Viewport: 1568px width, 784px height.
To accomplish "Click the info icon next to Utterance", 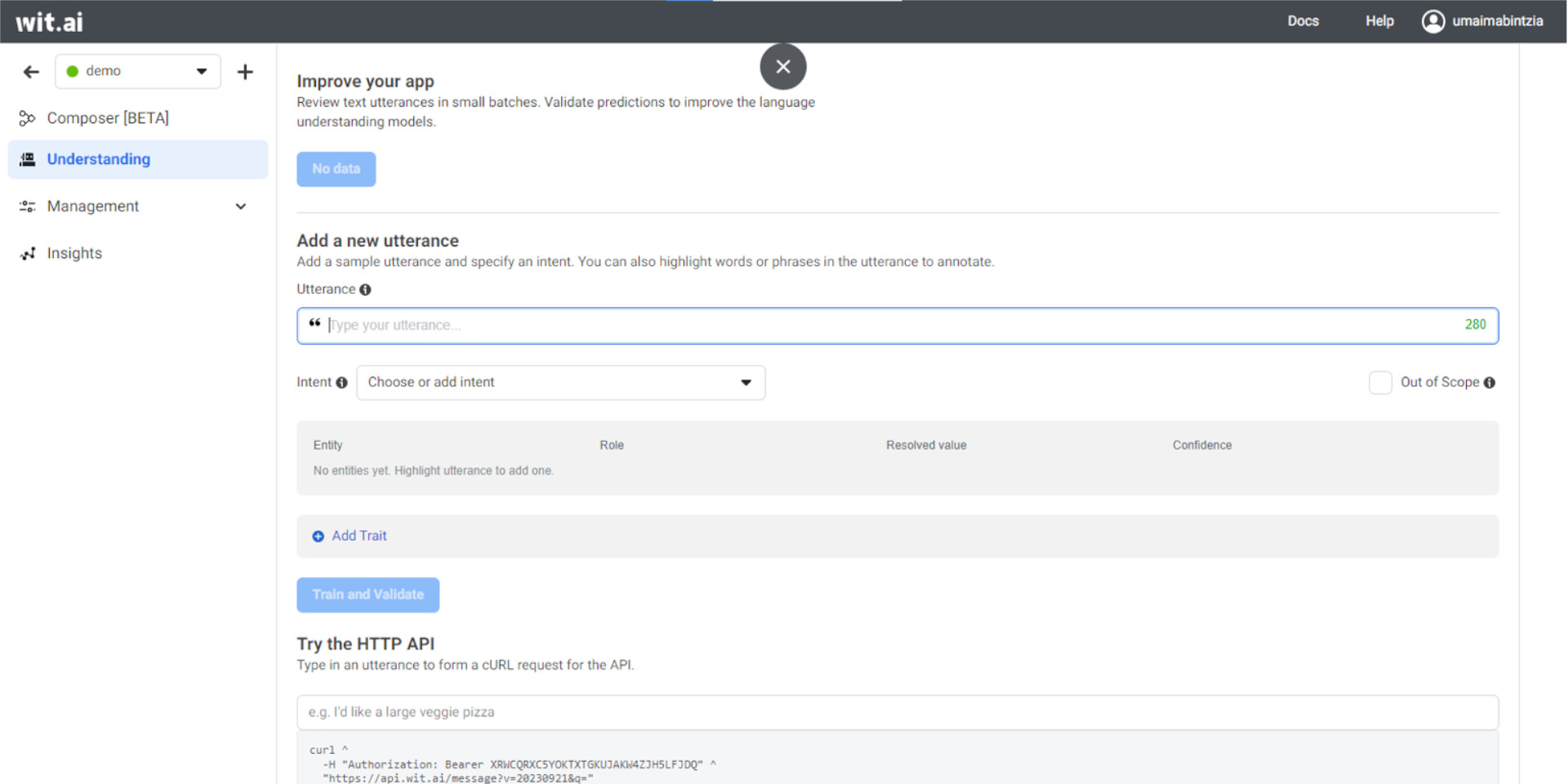I will [365, 290].
